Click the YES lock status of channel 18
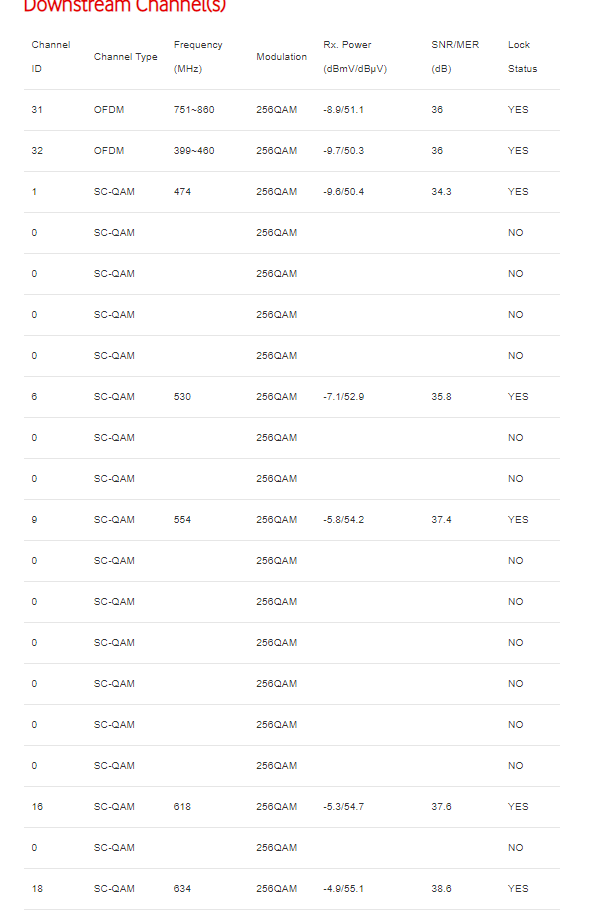This screenshot has height=919, width=616. click(x=518, y=889)
